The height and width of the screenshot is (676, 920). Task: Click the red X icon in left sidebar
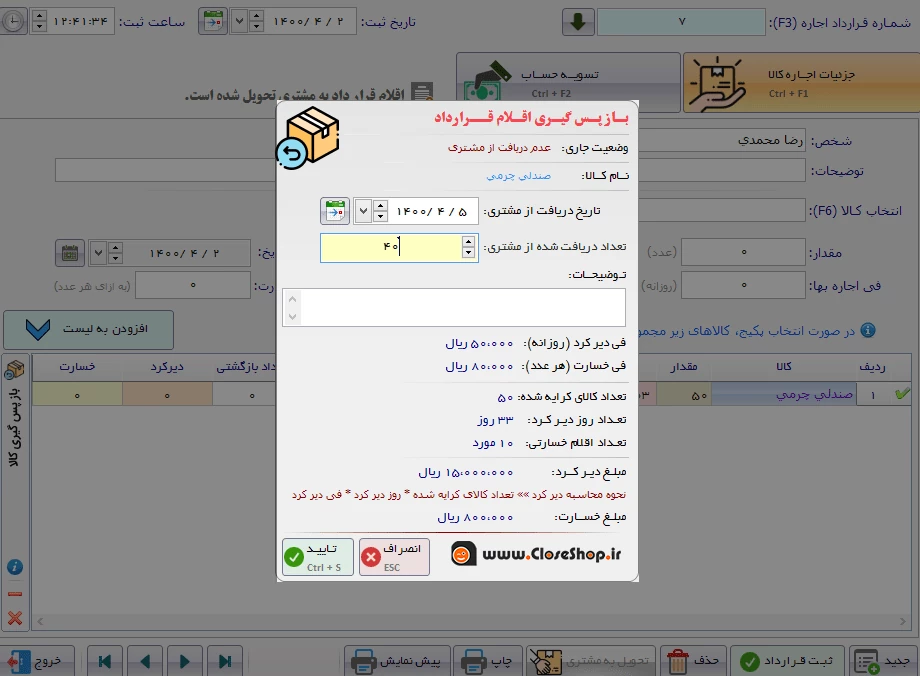coord(15,618)
